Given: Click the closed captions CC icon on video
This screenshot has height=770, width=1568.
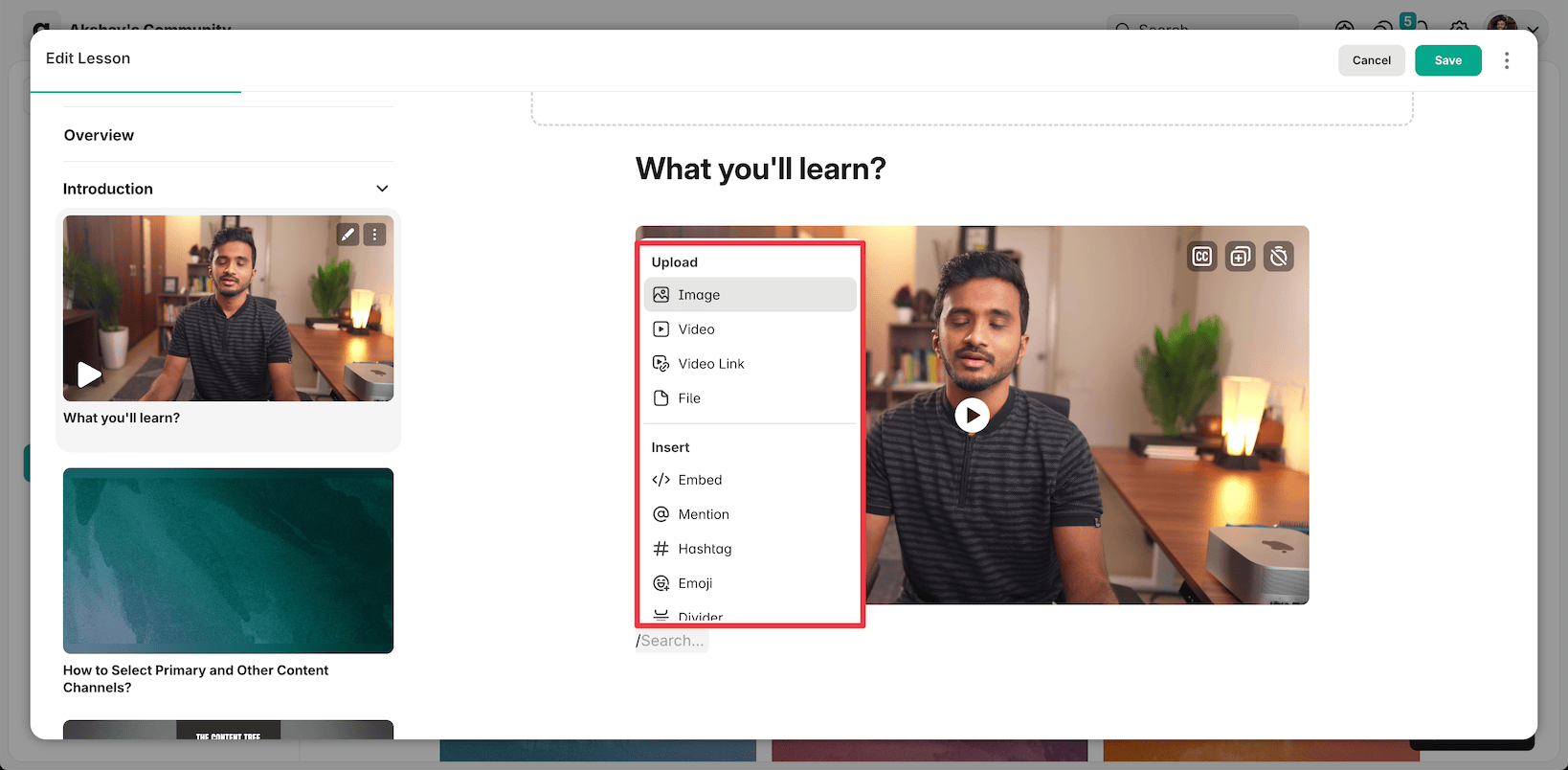Looking at the screenshot, I should [1202, 257].
